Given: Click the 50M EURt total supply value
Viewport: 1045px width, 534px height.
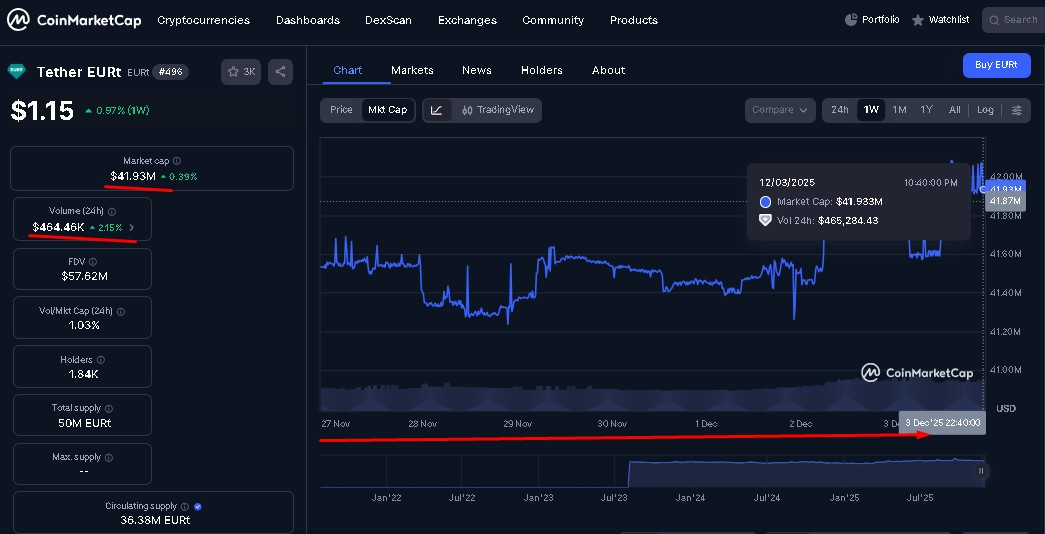Looking at the screenshot, I should (x=84, y=423).
